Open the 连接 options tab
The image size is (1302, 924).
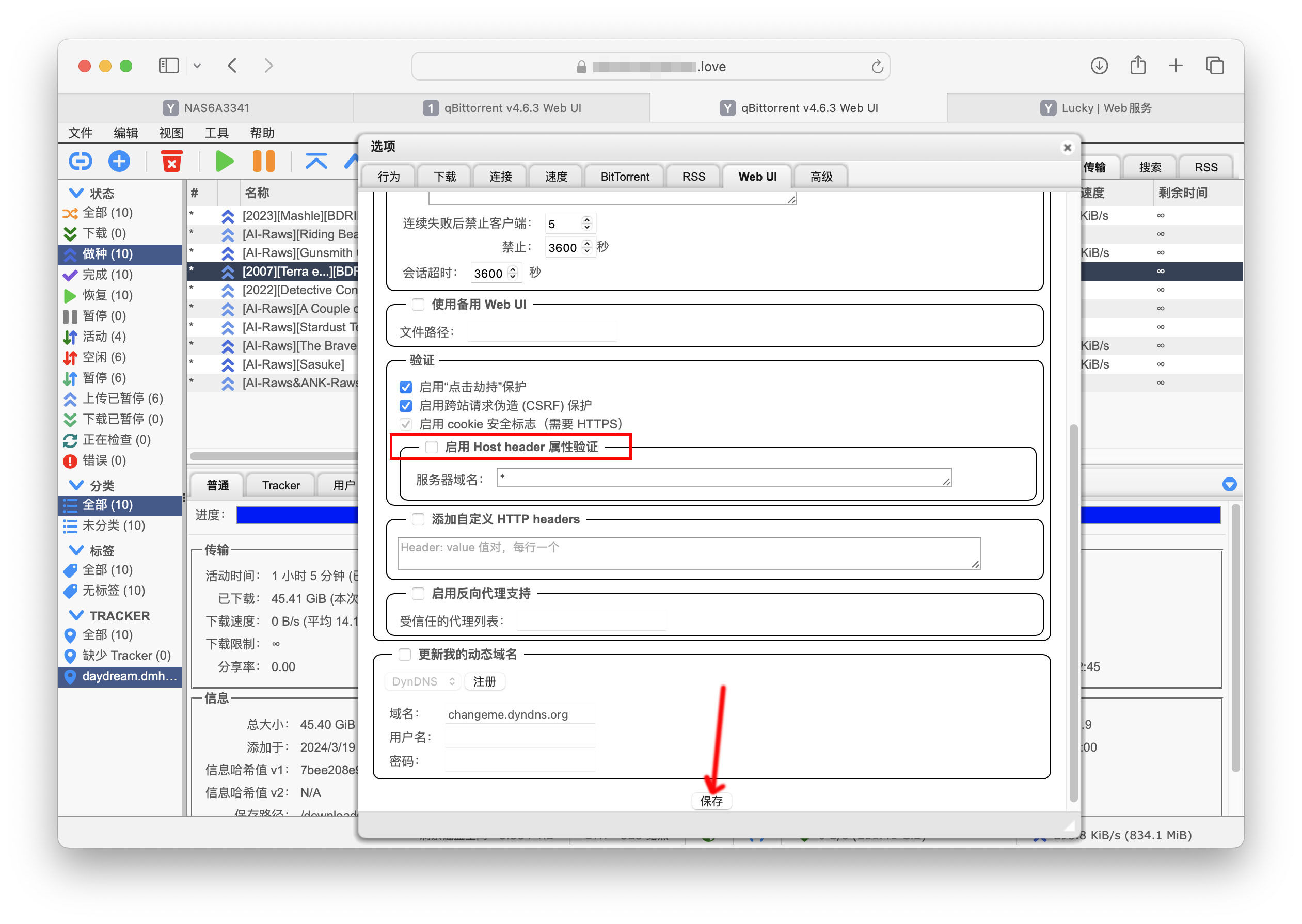[500, 177]
